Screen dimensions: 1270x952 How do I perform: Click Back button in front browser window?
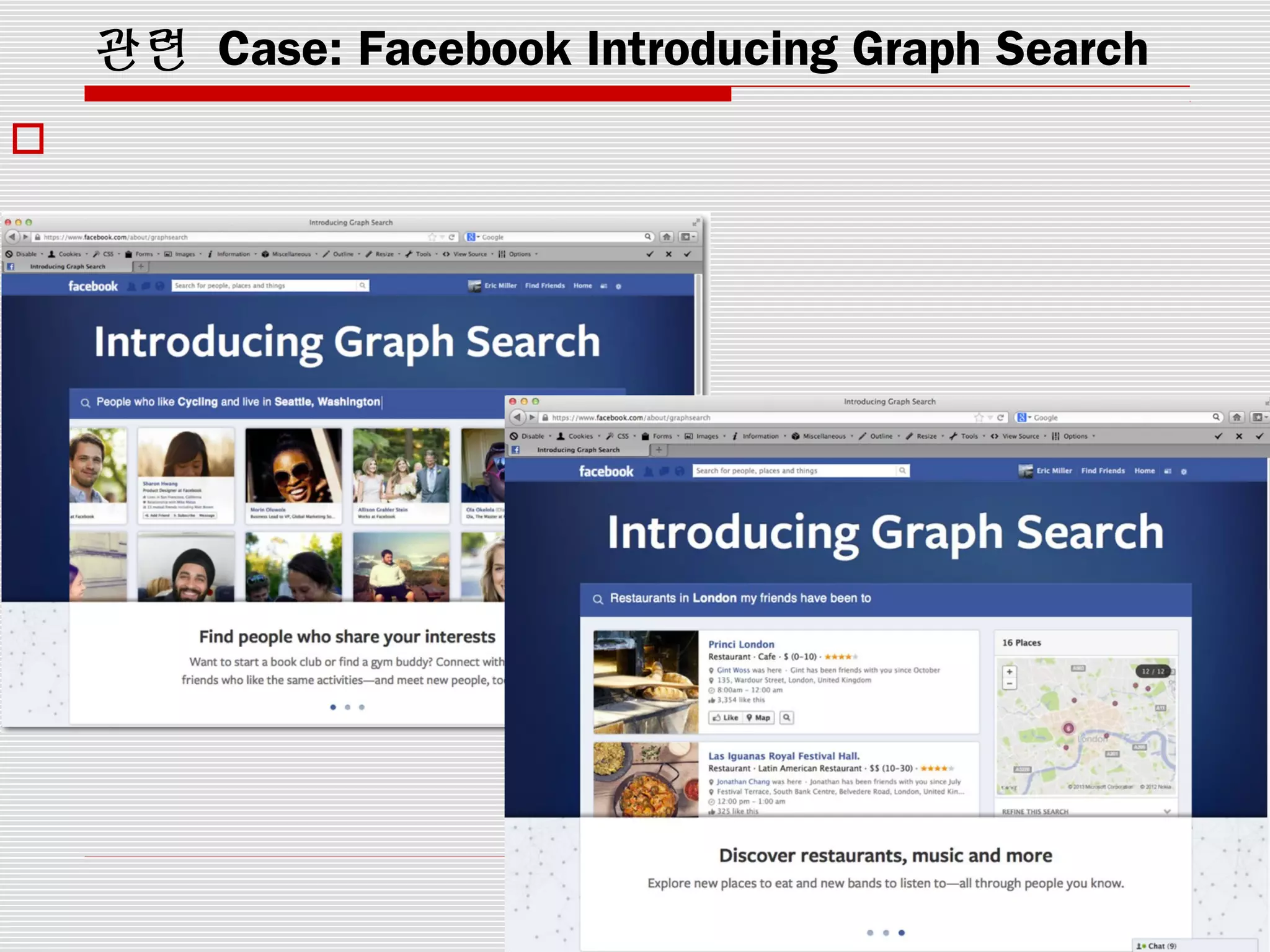pos(517,417)
